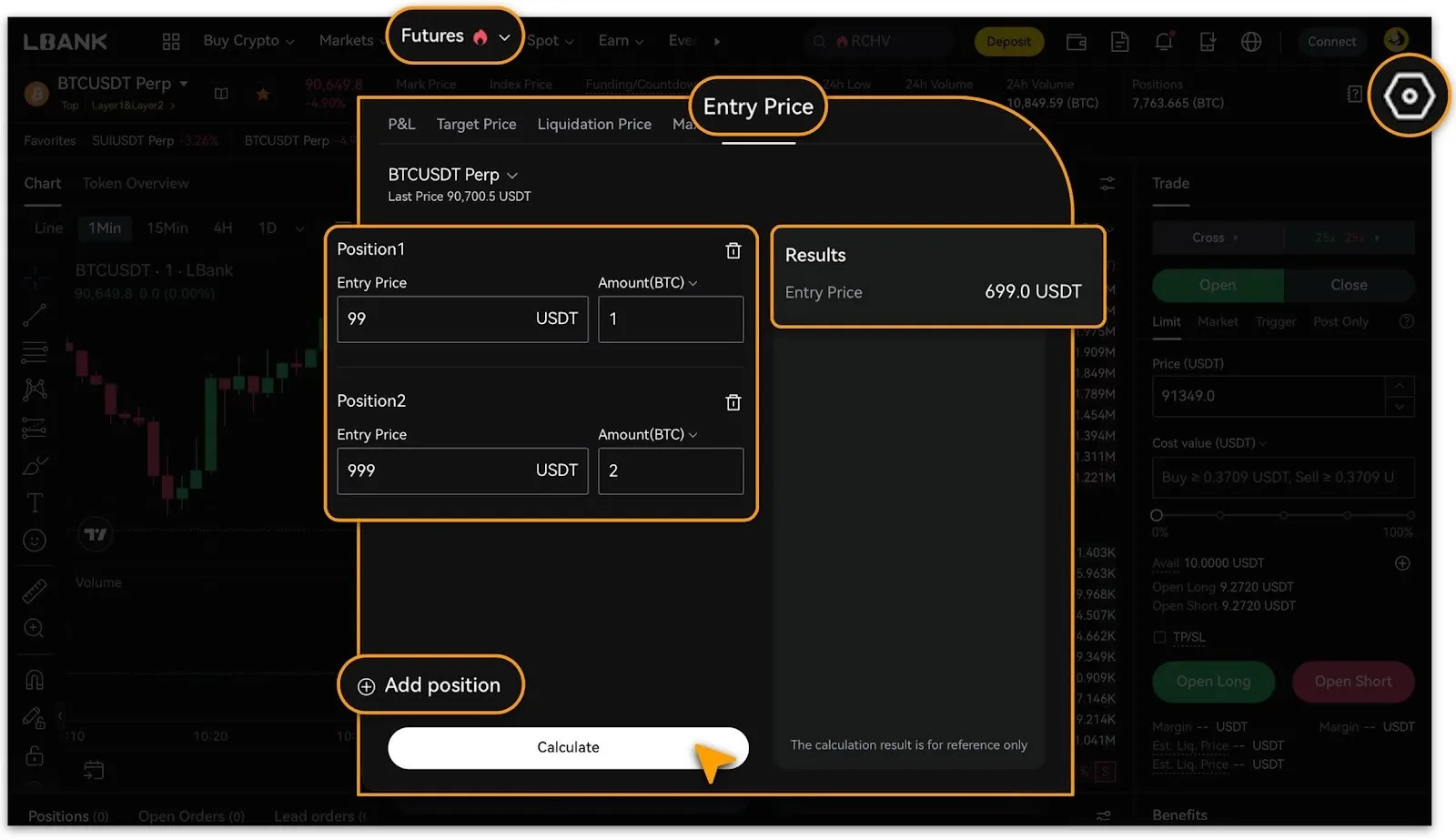The image size is (1456, 840).
Task: Star BTCUSDT Perp as favorite
Action: point(263,94)
